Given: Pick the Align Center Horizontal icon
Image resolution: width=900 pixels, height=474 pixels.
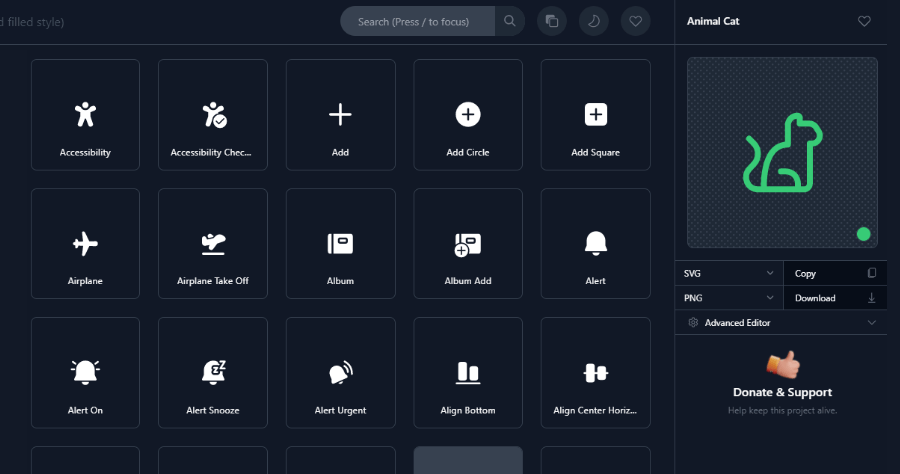Looking at the screenshot, I should click(595, 372).
